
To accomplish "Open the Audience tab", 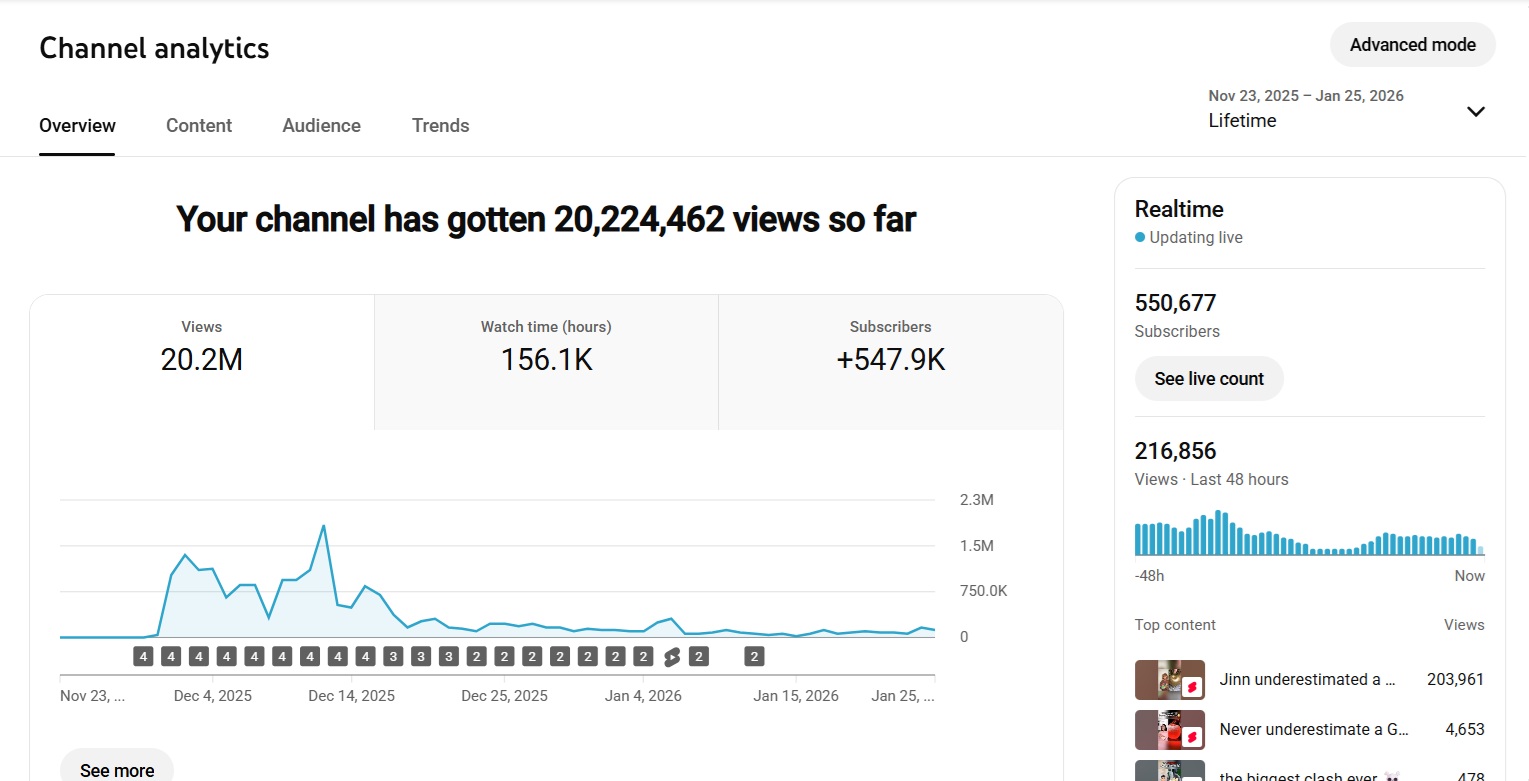I will 321,126.
